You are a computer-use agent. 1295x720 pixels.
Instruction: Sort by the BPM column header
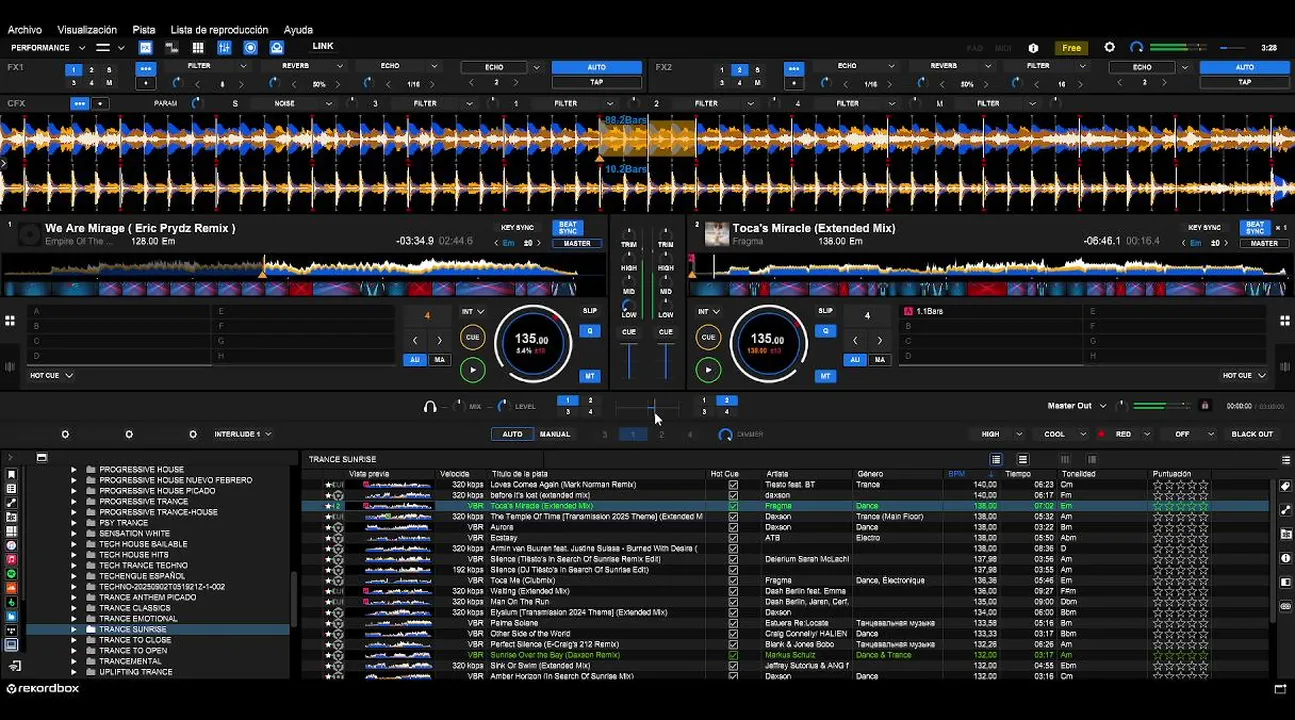[x=957, y=474]
